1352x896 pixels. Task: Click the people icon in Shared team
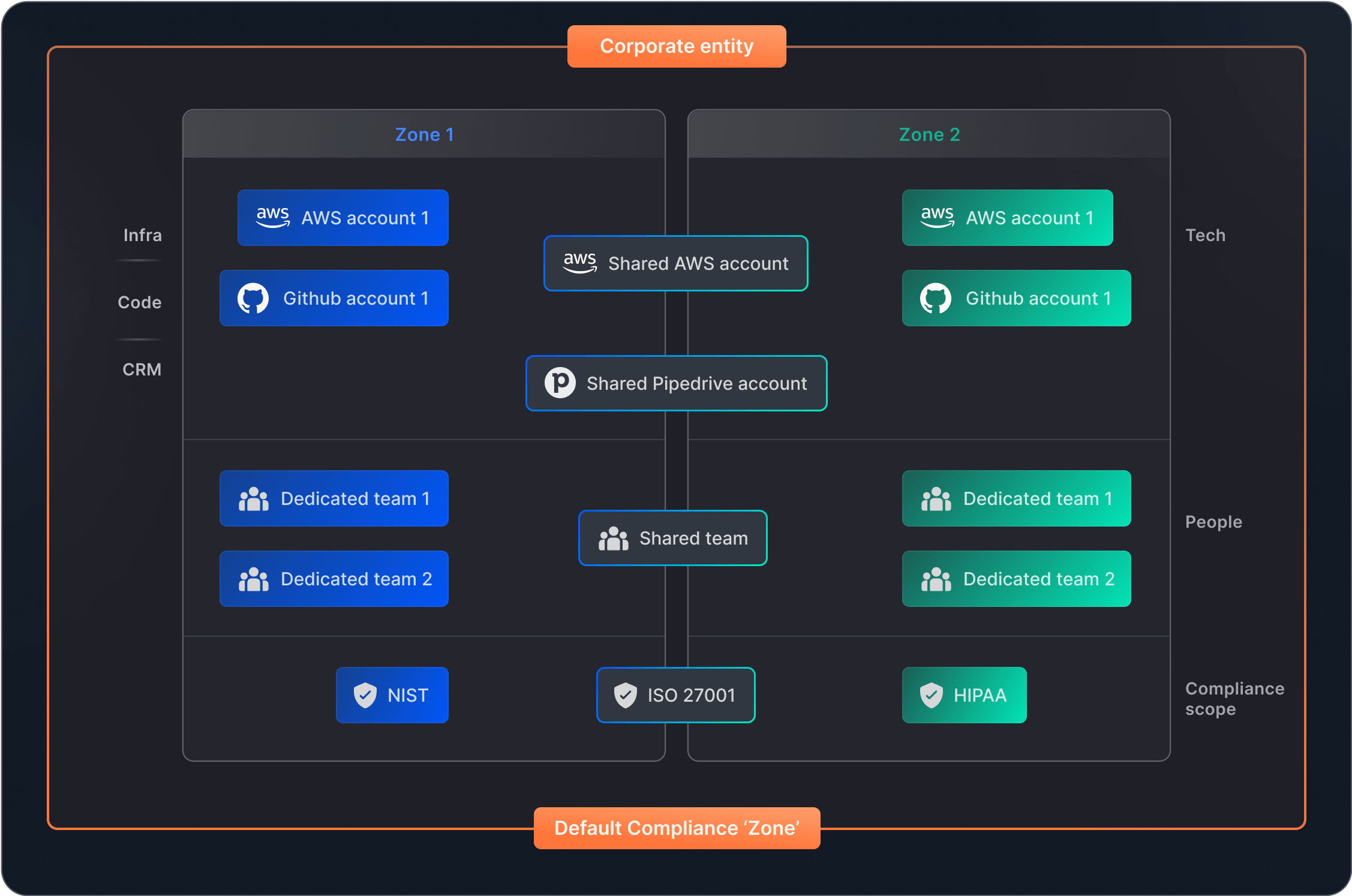[613, 538]
